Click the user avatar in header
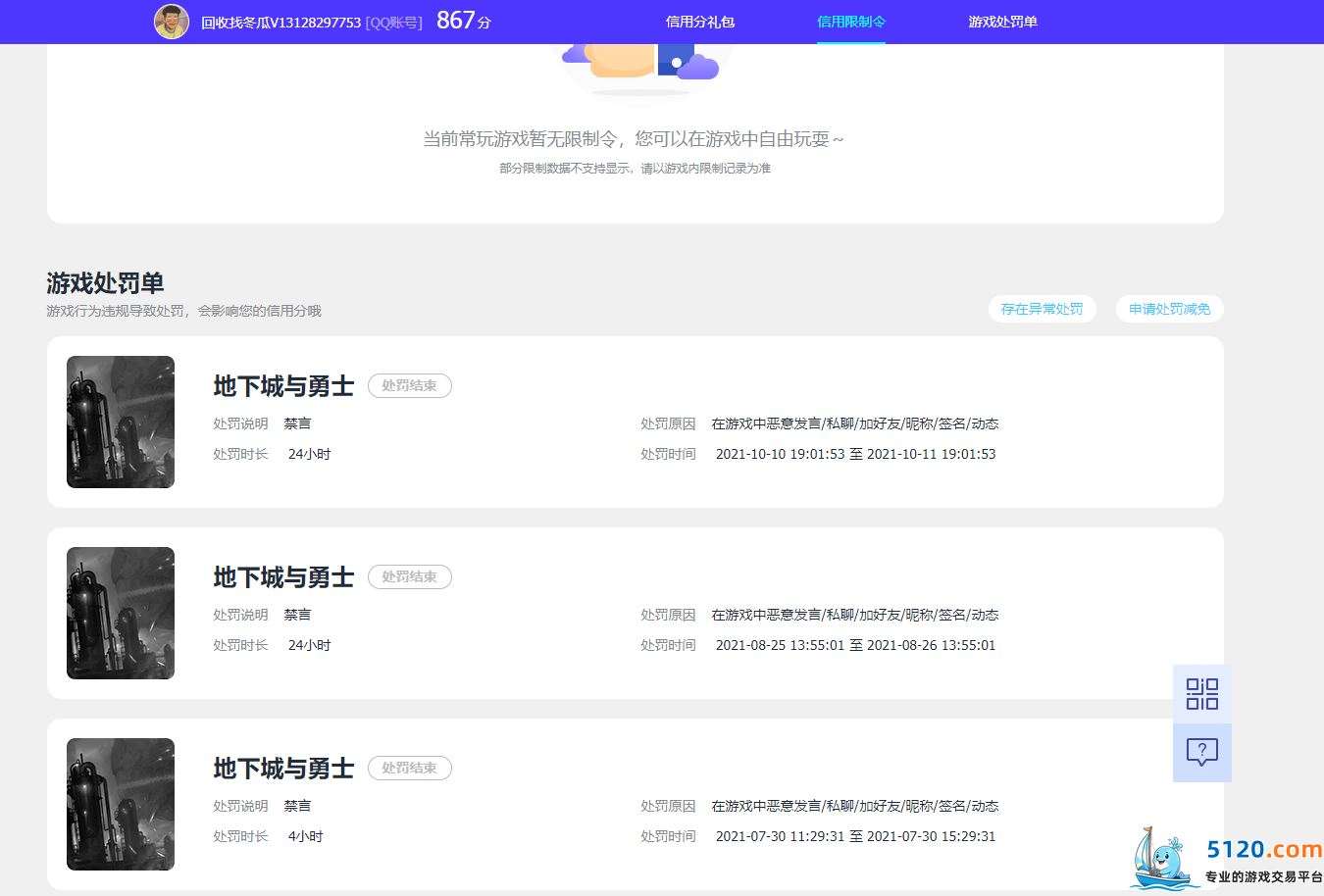1324x896 pixels. click(x=172, y=22)
